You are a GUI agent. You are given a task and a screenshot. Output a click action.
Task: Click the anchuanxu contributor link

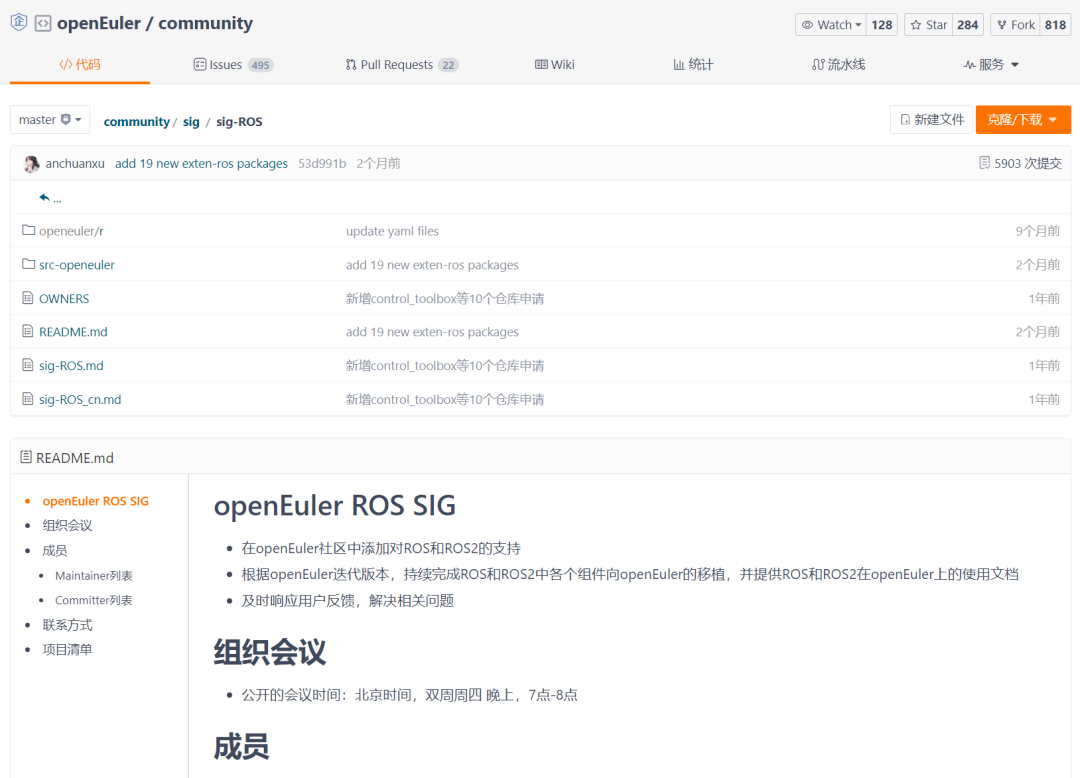[x=75, y=162]
